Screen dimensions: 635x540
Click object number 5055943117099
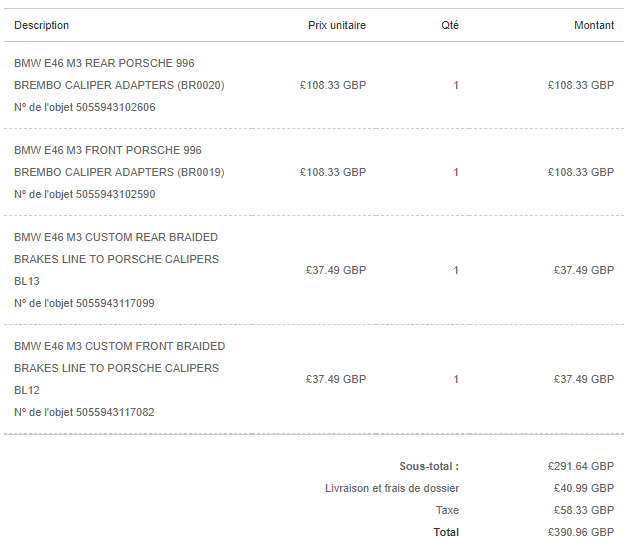(x=84, y=303)
